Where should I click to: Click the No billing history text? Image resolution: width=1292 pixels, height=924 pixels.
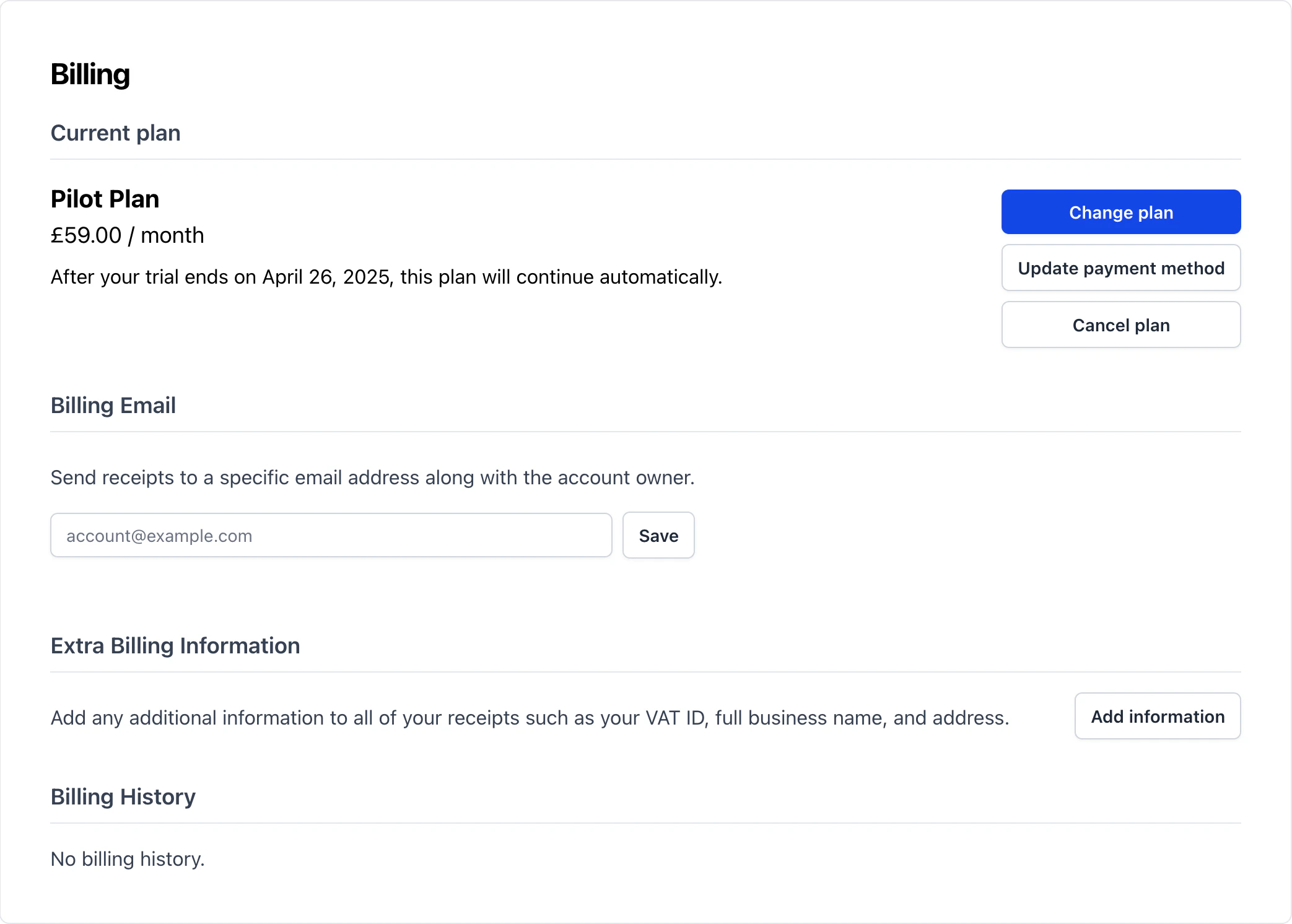click(x=128, y=859)
